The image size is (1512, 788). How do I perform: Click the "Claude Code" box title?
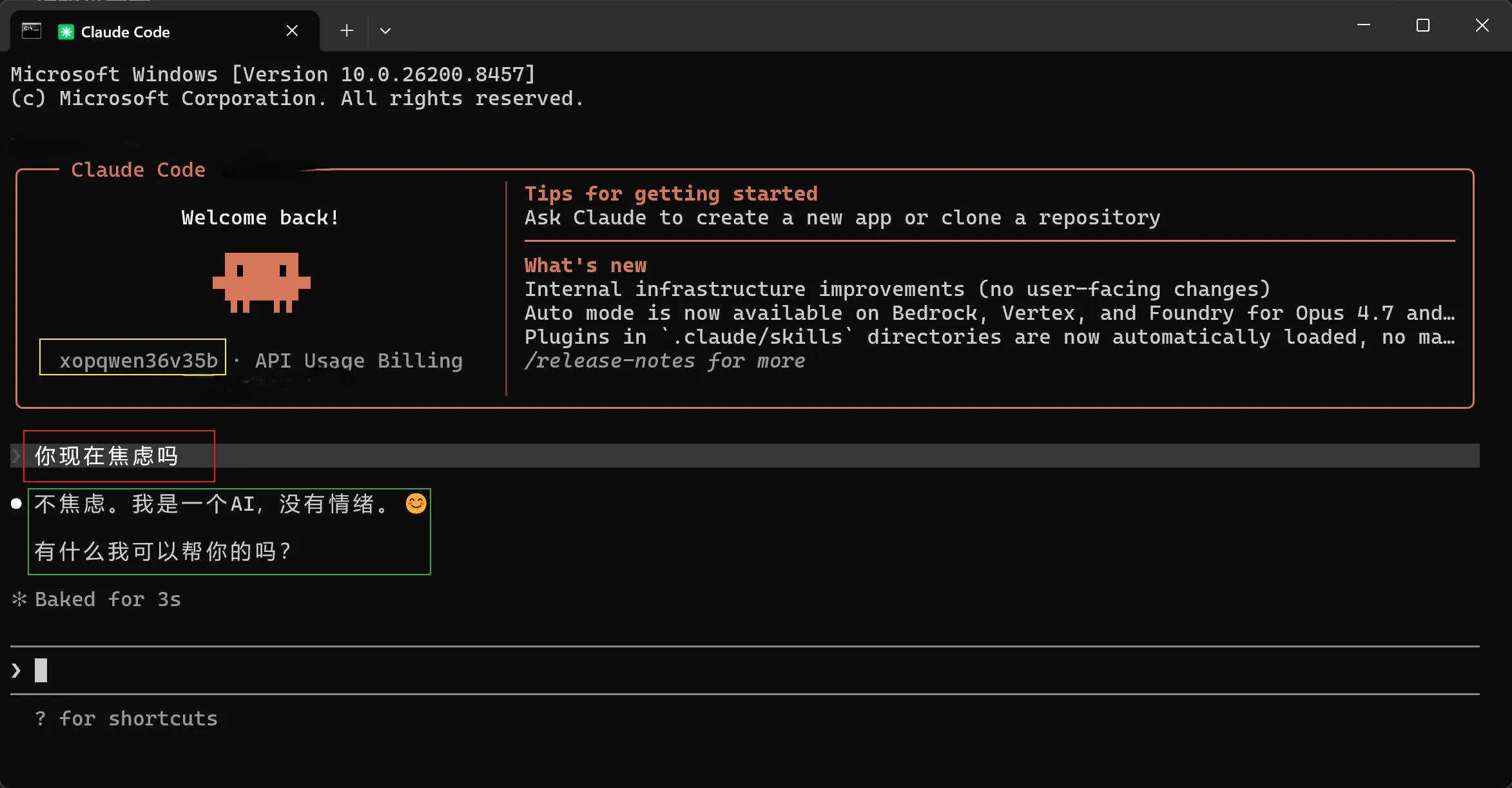[x=138, y=170]
